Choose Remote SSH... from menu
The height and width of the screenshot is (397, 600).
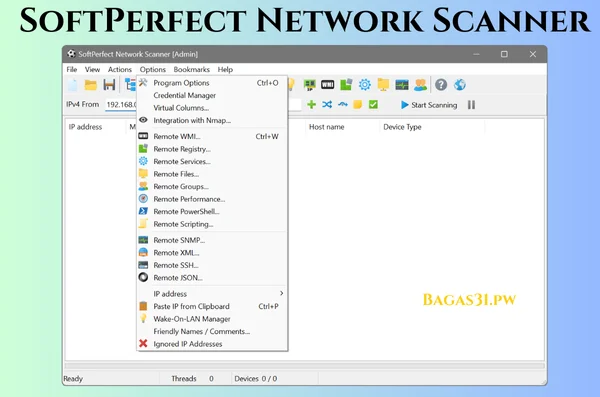pos(212,265)
